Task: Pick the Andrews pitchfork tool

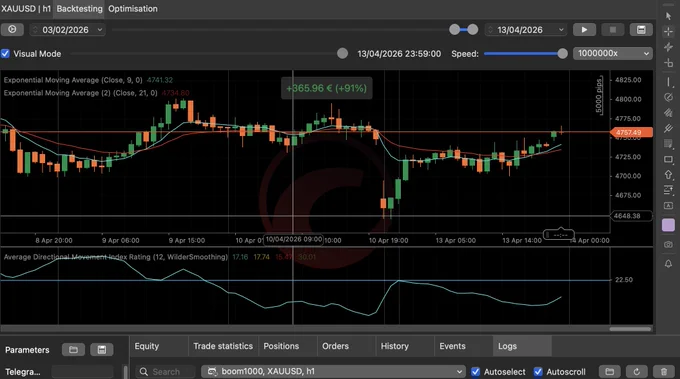Action: coord(668,128)
